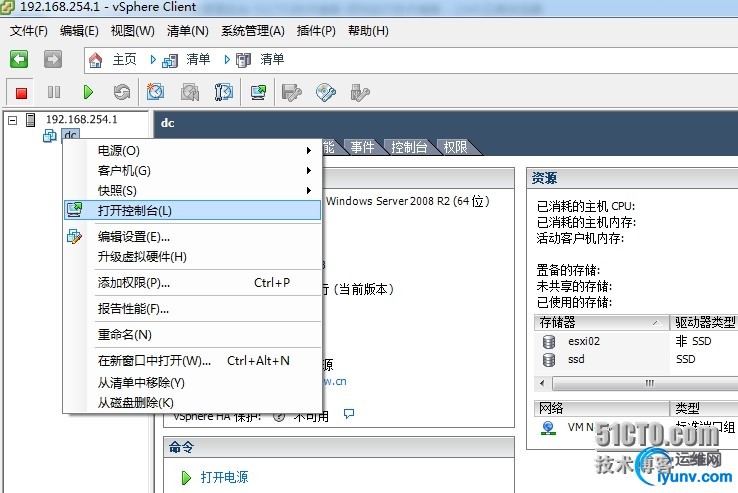The image size is (738, 493).
Task: Launch the VM console toolbar icon
Action: (x=258, y=92)
